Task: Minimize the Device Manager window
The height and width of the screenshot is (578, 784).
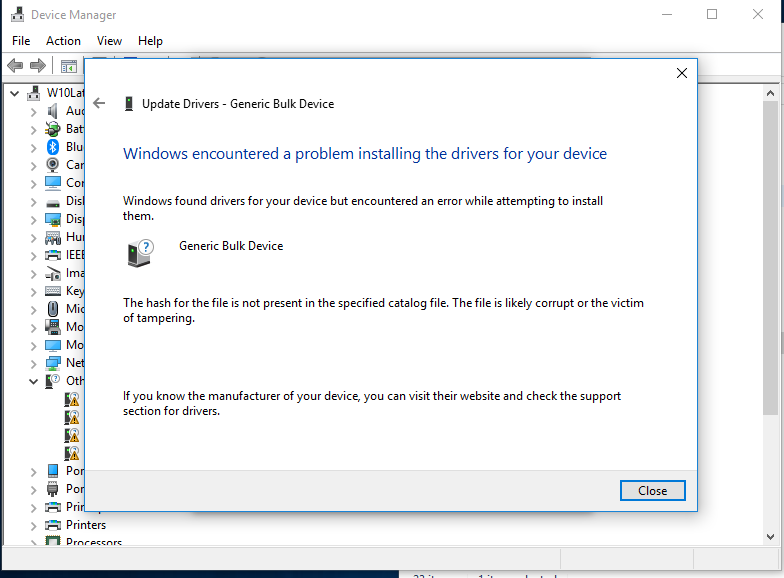Action: pyautogui.click(x=666, y=14)
